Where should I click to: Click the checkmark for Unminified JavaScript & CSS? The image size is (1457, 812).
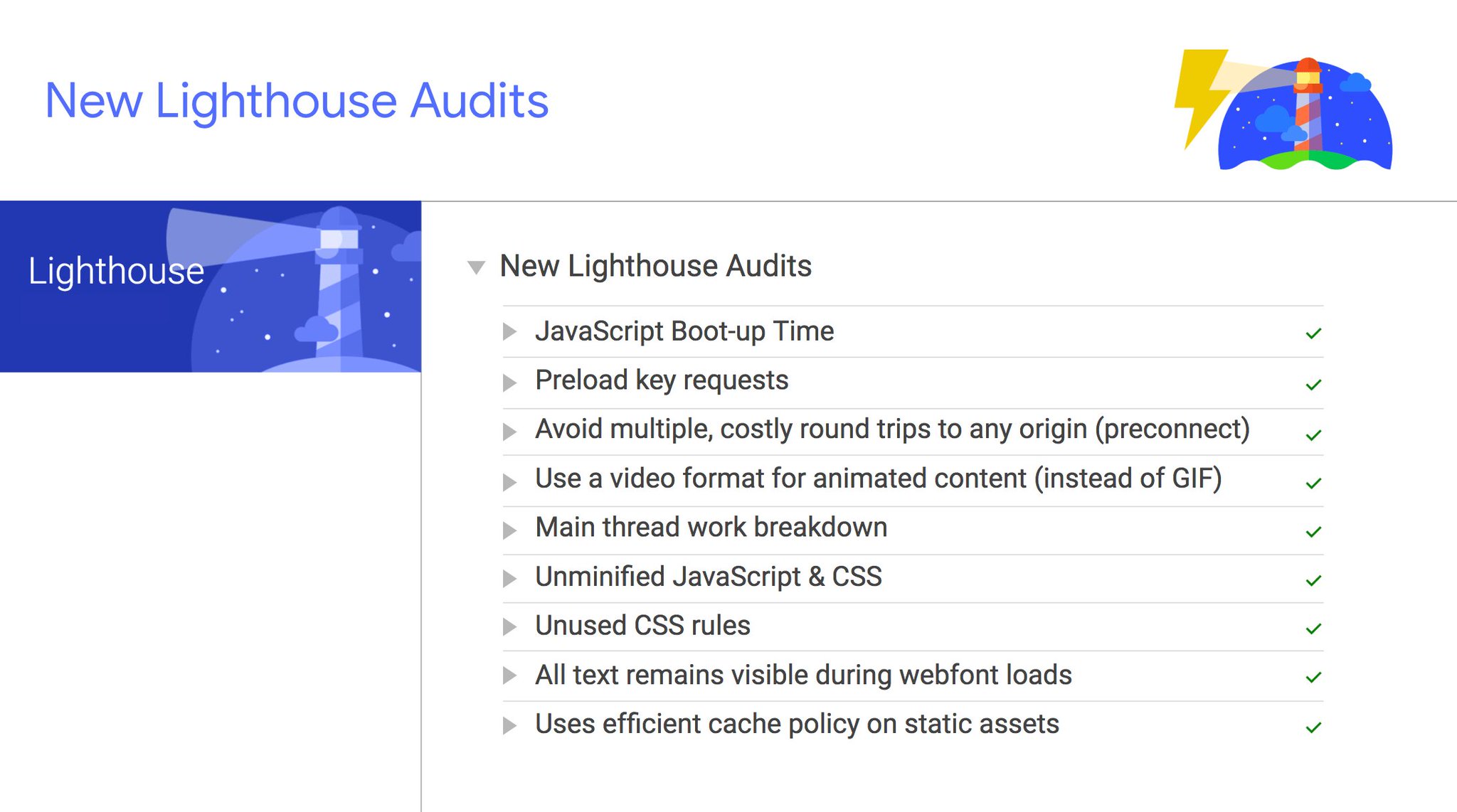(1313, 580)
